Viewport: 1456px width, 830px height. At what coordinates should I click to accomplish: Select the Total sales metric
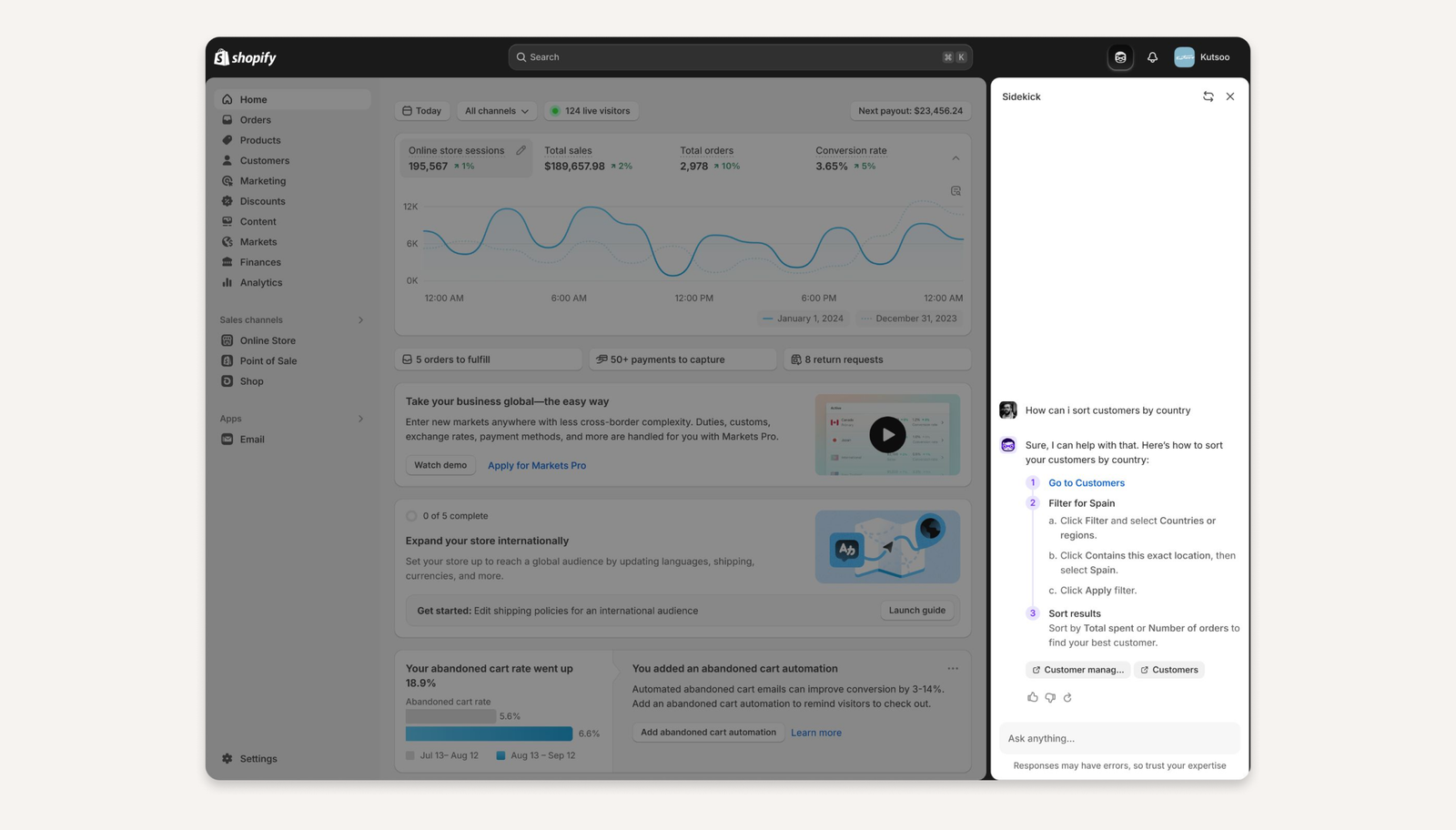coord(601,158)
